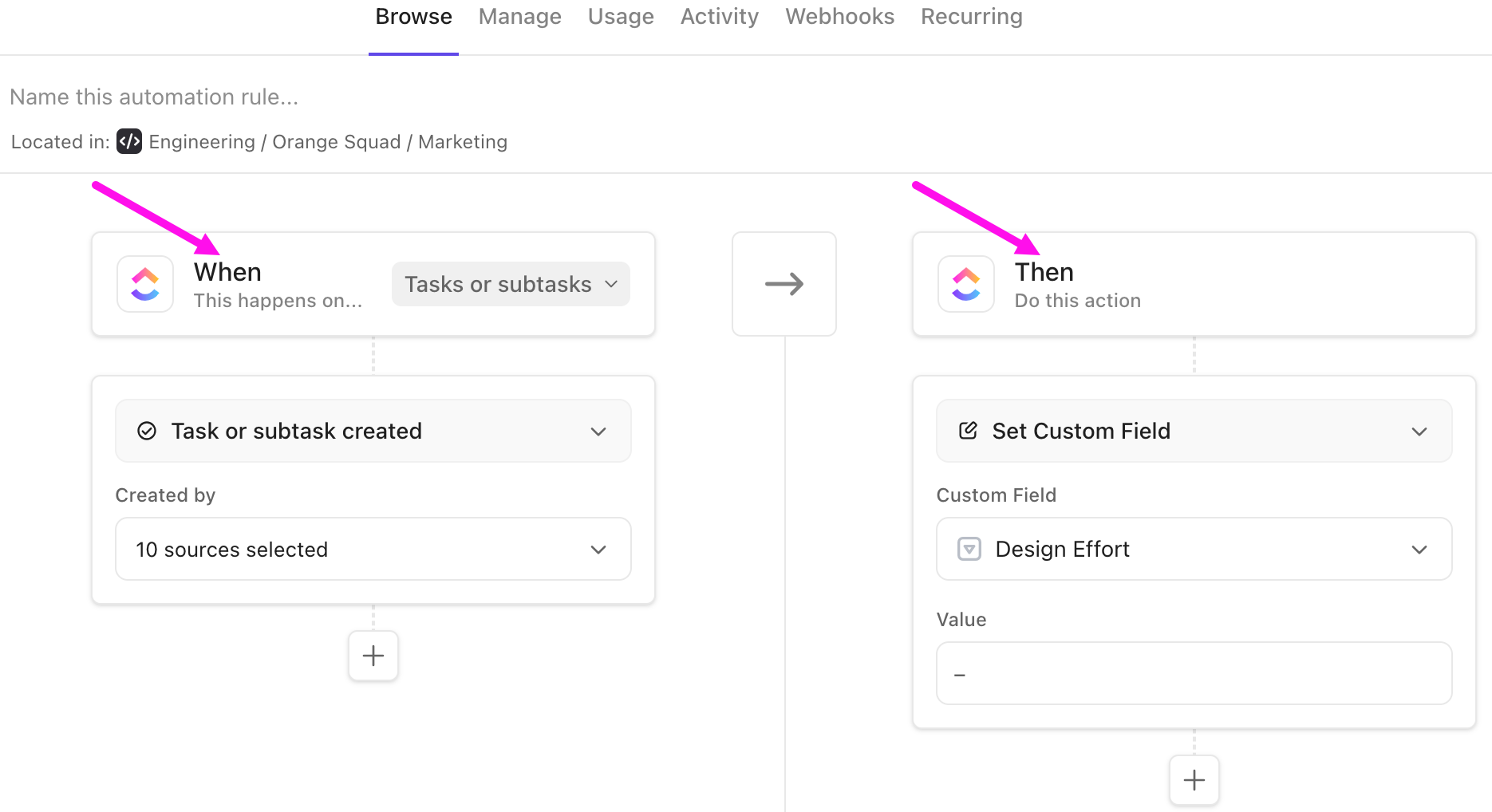Click the plus icon below action card
The width and height of the screenshot is (1492, 812).
pos(1194,779)
